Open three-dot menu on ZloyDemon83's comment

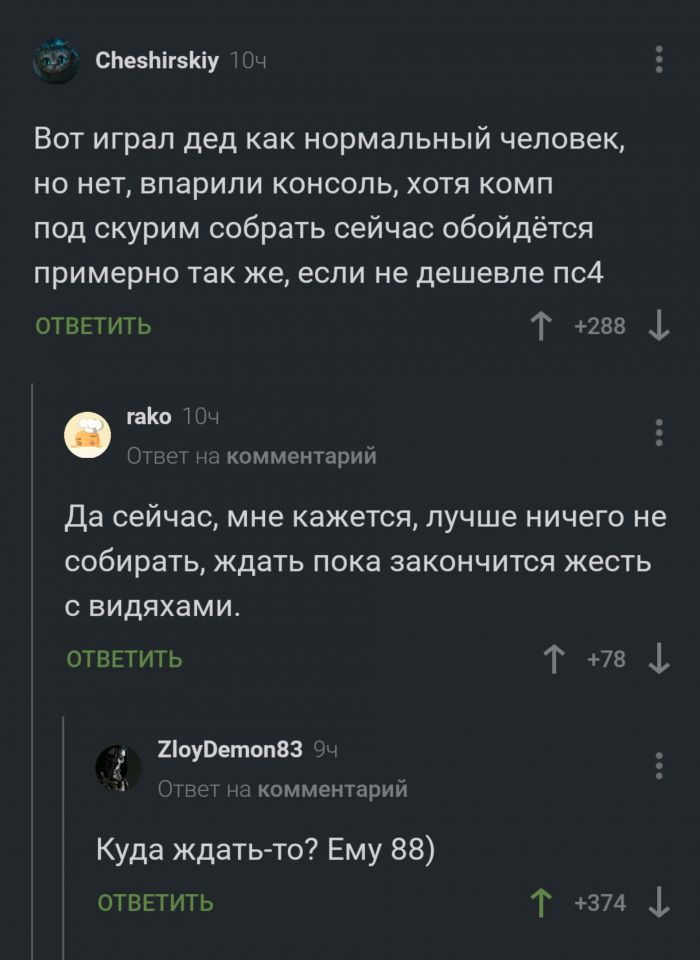(x=658, y=765)
